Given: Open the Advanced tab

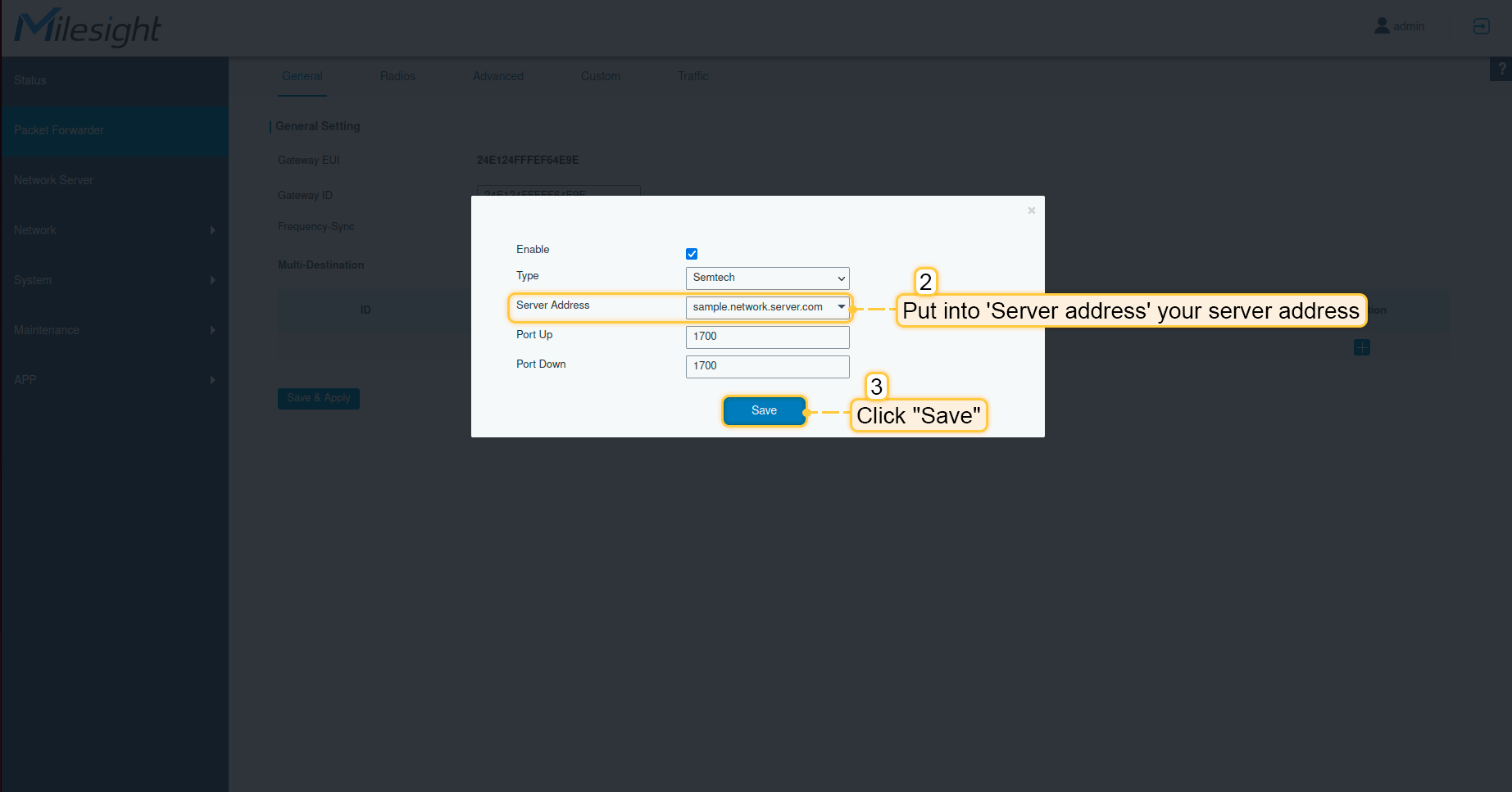Looking at the screenshot, I should pos(497,76).
